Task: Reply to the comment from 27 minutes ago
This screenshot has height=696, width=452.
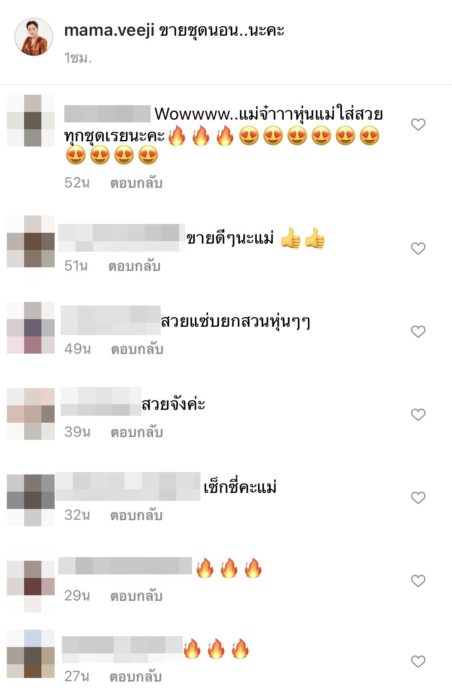Action: pos(135,676)
